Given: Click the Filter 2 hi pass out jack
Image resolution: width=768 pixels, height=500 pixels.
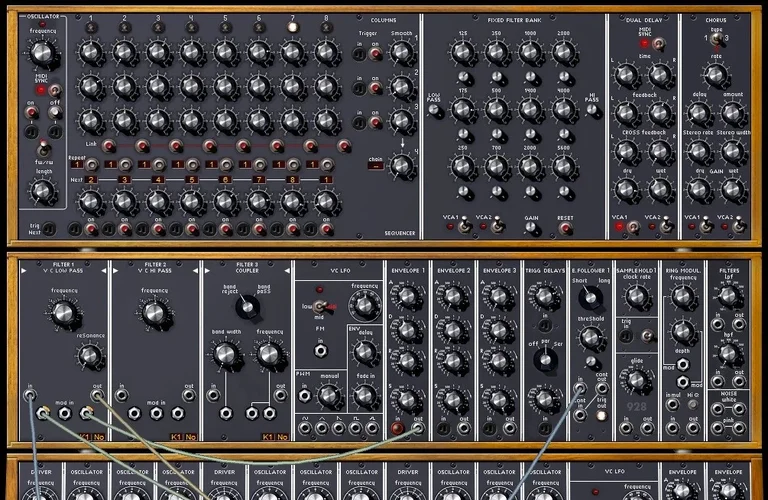Looking at the screenshot, I should click(189, 395).
